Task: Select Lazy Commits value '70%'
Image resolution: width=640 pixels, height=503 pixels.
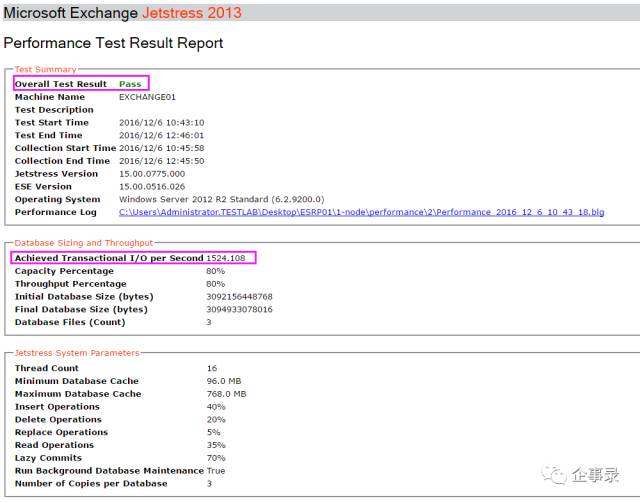Action: pyautogui.click(x=216, y=458)
